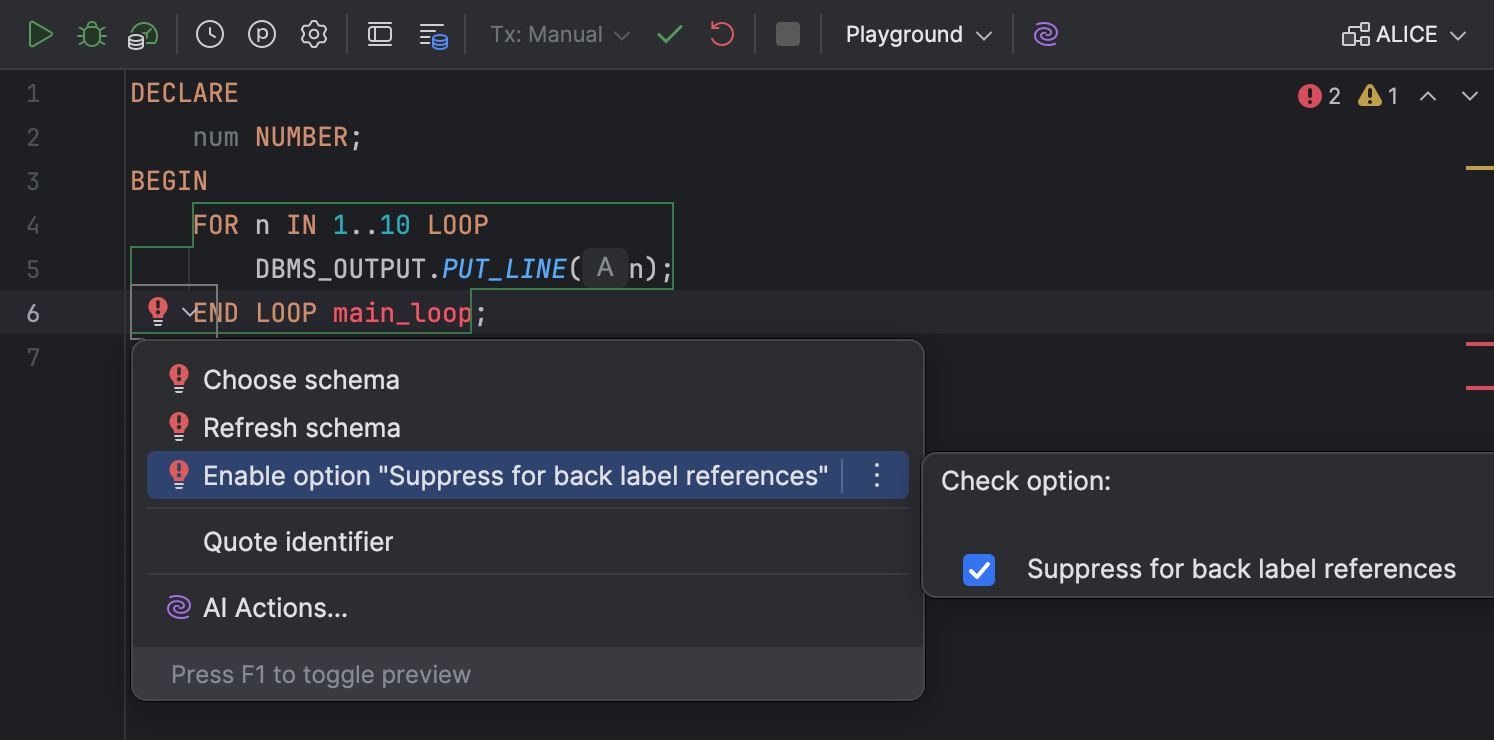Open the Explain Plan icon
Viewport: 1494px width, 740px height.
tap(143, 35)
